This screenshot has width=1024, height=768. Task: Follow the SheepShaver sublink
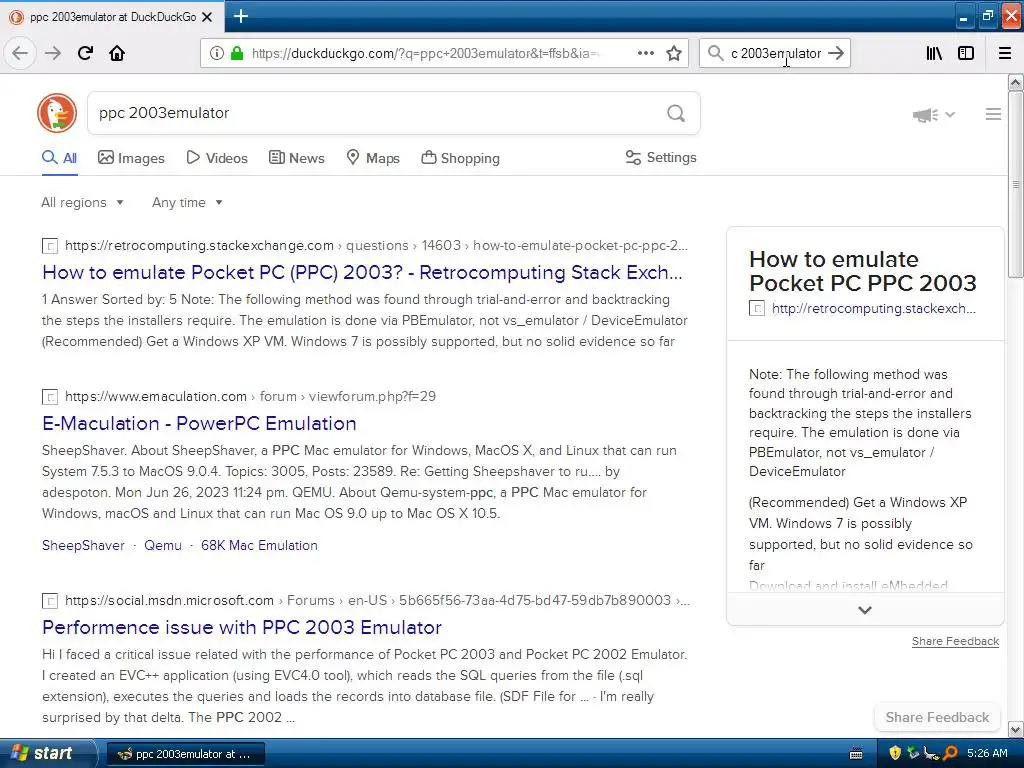[83, 545]
